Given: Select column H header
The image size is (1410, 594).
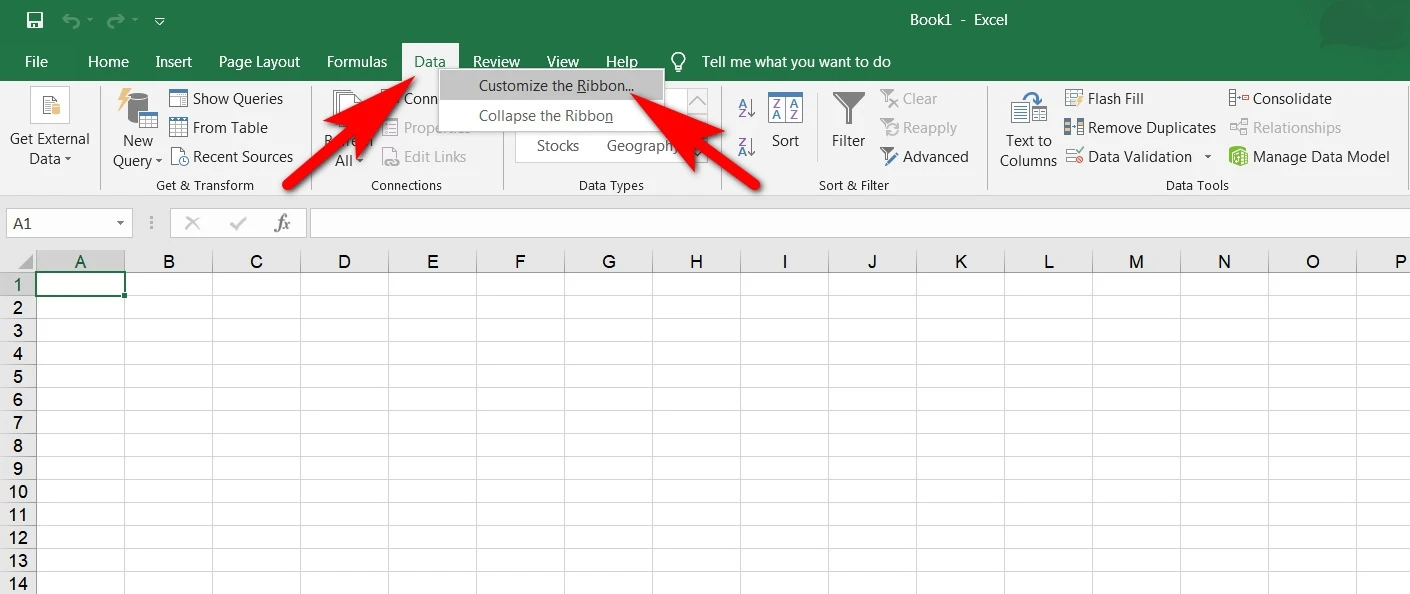Looking at the screenshot, I should (697, 262).
